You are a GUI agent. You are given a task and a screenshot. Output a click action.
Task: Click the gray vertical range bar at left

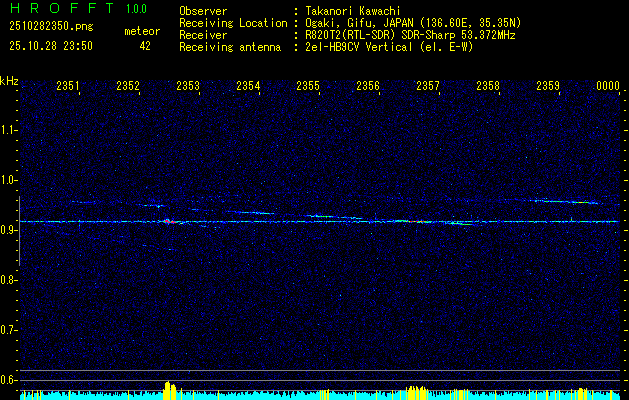pos(19,231)
